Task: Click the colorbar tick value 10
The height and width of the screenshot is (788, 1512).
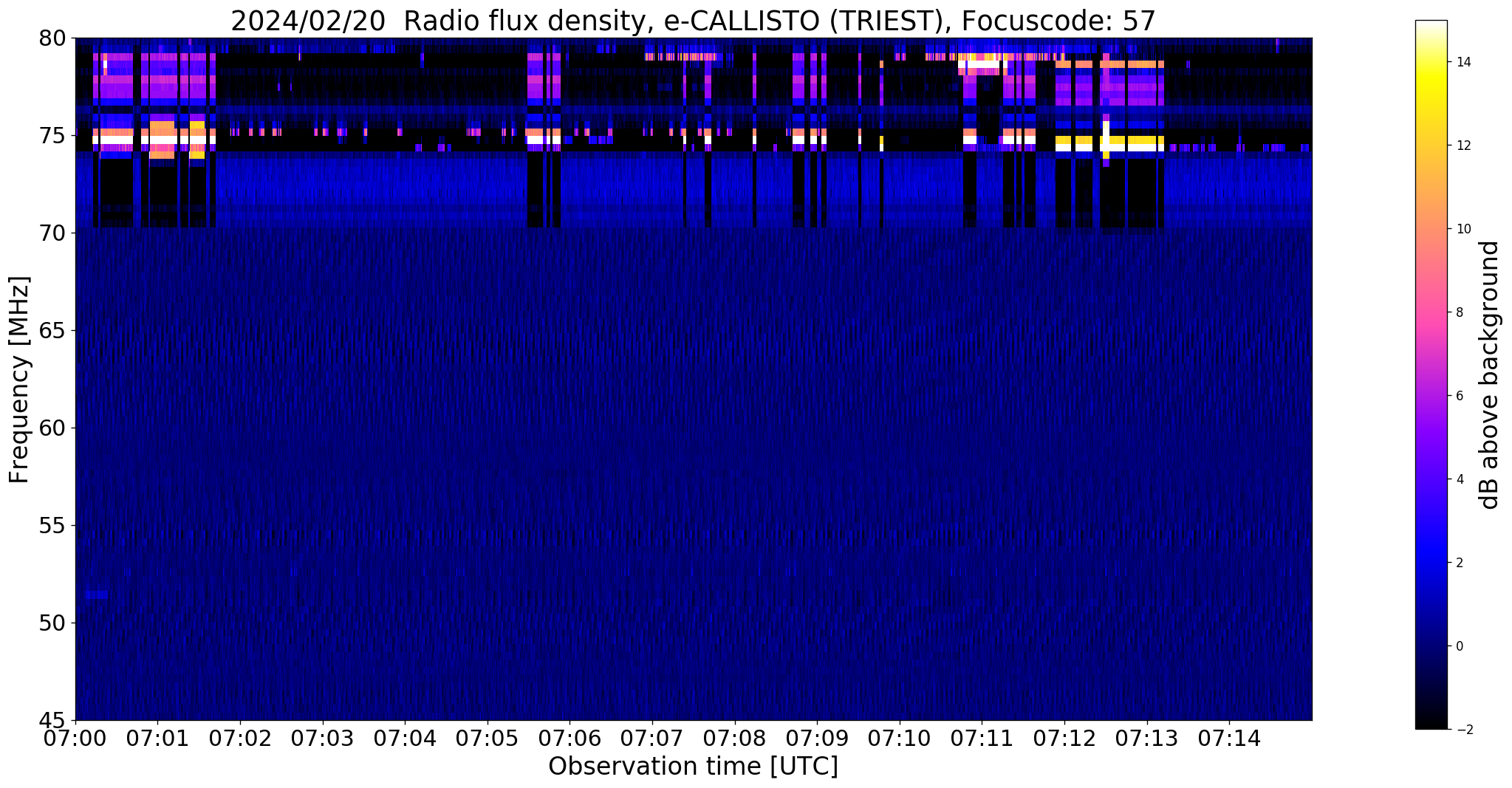Action: pos(1462,229)
